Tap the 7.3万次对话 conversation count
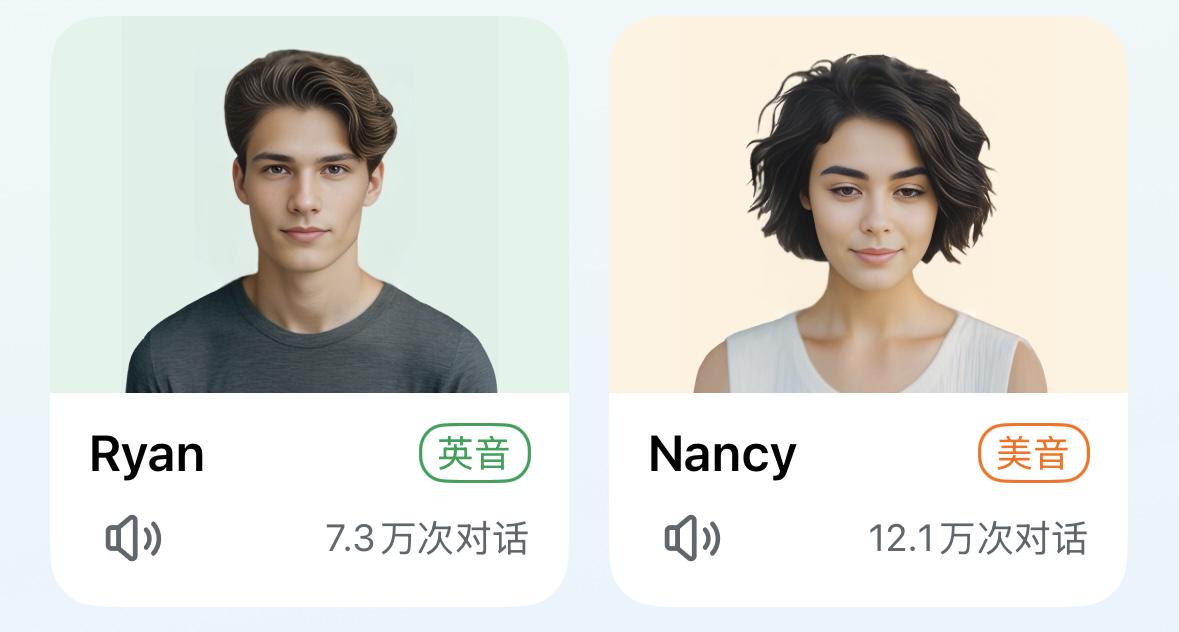The image size is (1179, 632). coord(426,538)
